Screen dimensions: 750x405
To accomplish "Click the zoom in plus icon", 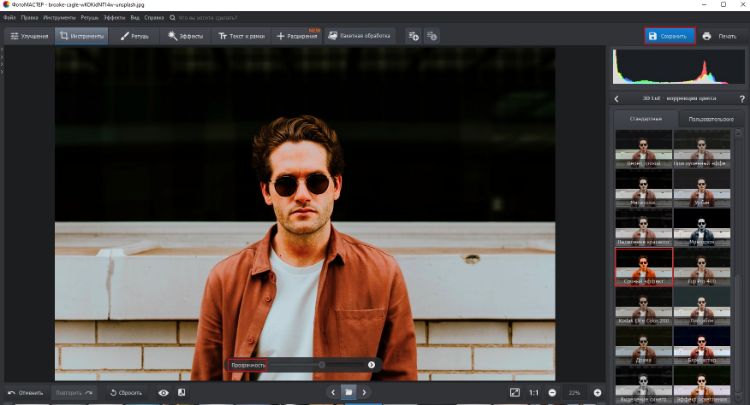I will [597, 393].
